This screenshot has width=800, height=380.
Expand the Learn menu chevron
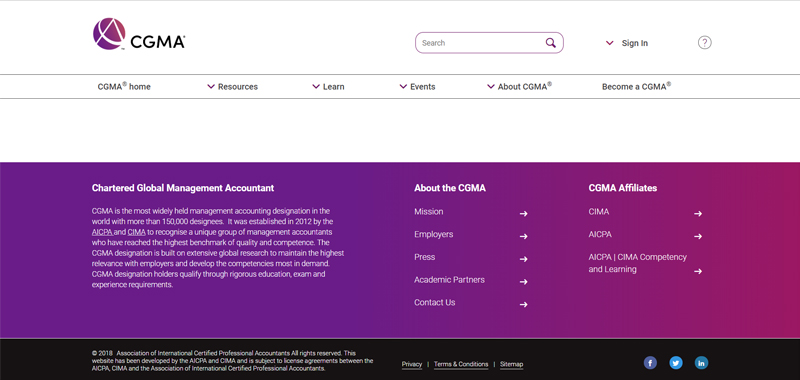[316, 87]
